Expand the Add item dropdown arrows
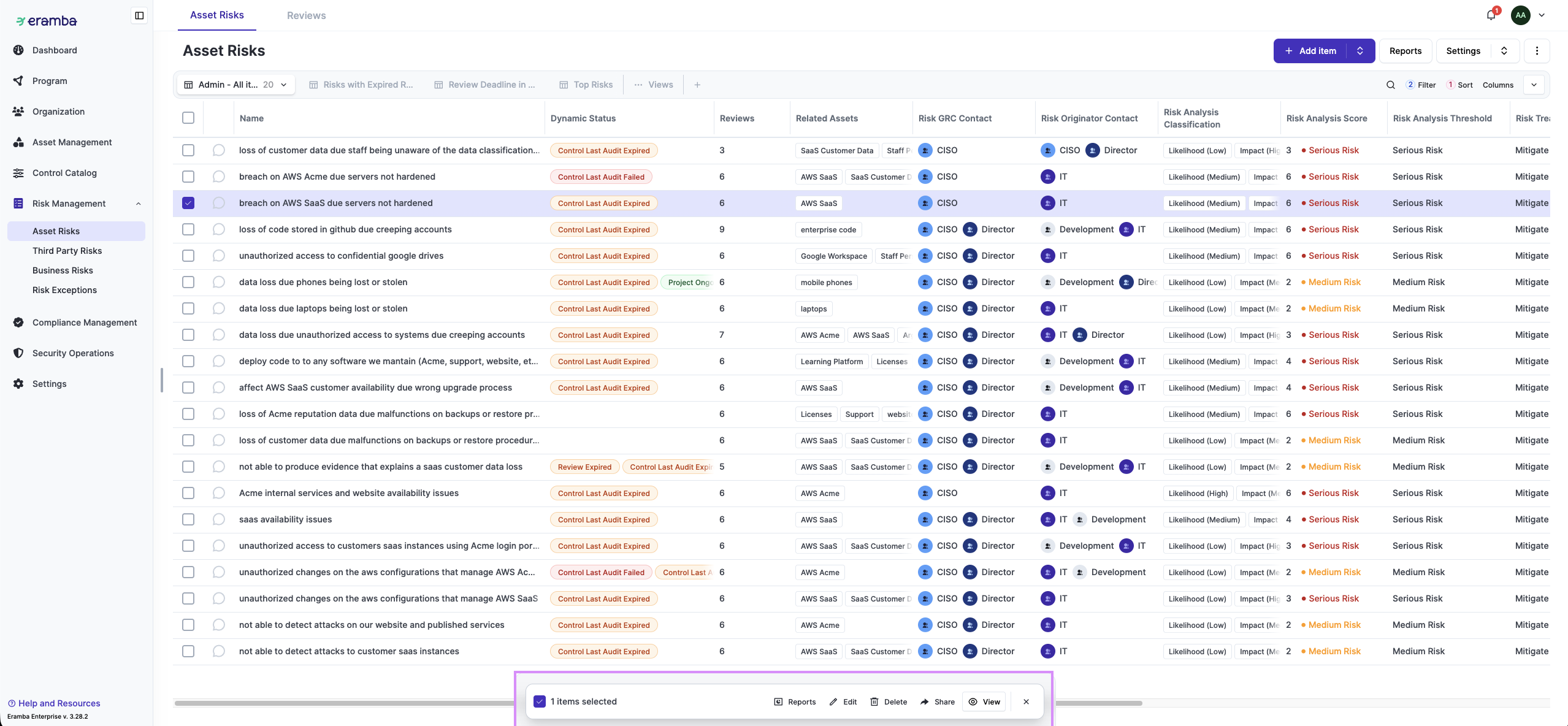Viewport: 1568px width, 726px height. 1360,51
